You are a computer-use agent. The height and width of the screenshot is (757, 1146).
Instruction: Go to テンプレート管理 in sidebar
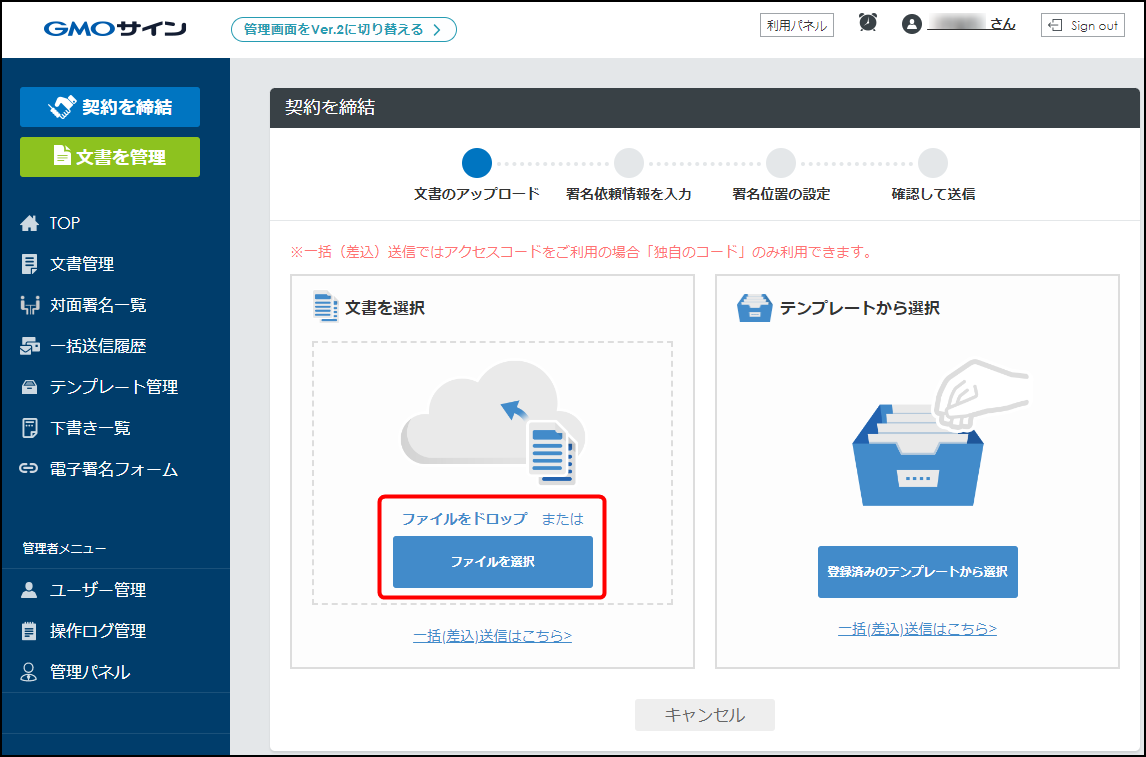click(x=114, y=387)
